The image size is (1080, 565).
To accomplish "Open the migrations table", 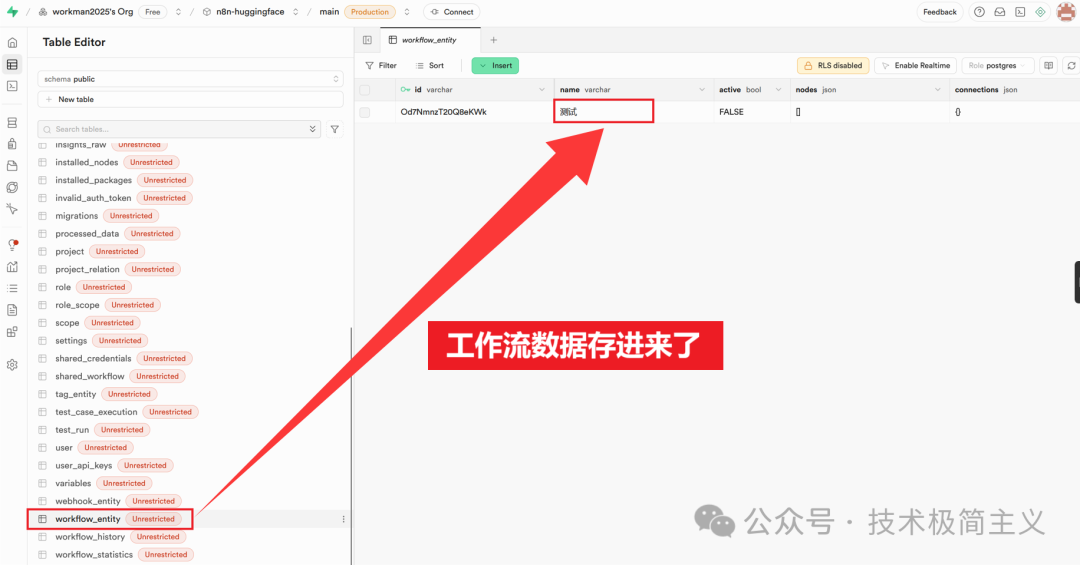I will click(76, 216).
